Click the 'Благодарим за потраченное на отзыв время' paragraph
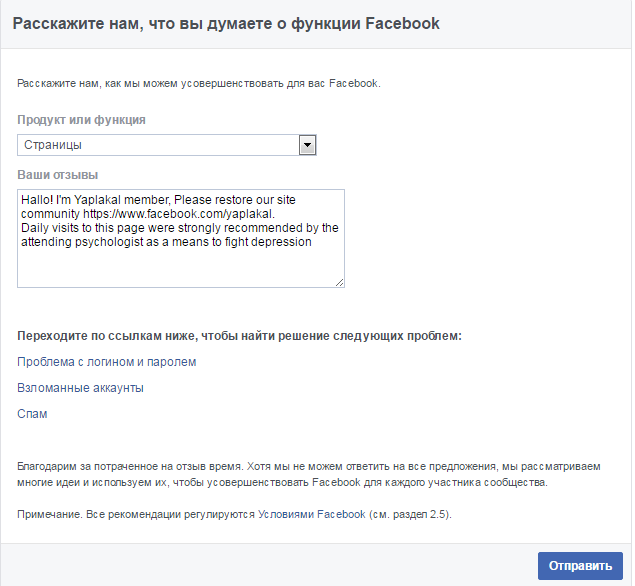This screenshot has height=586, width=635. click(x=309, y=475)
